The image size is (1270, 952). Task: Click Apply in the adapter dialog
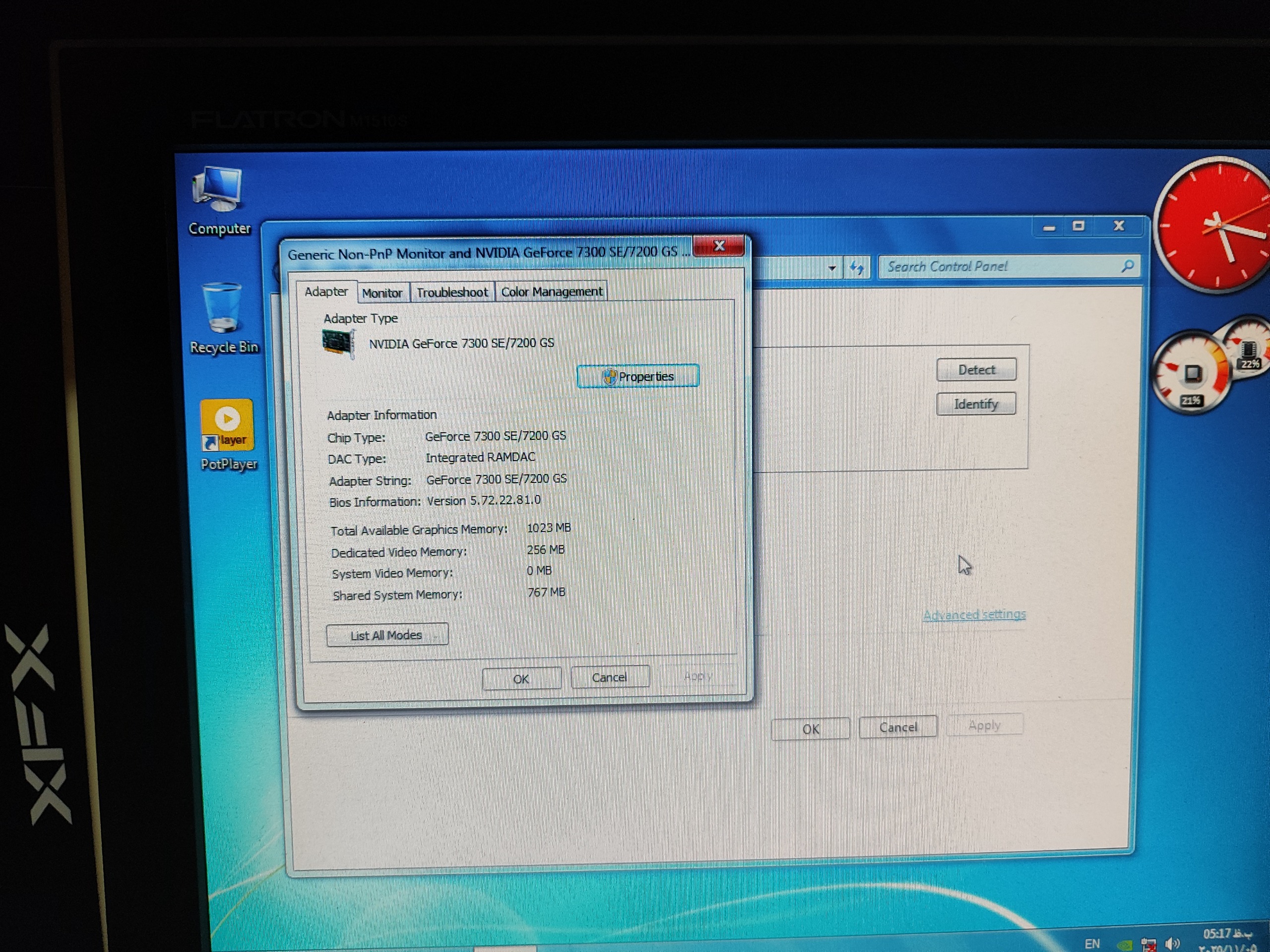point(698,676)
